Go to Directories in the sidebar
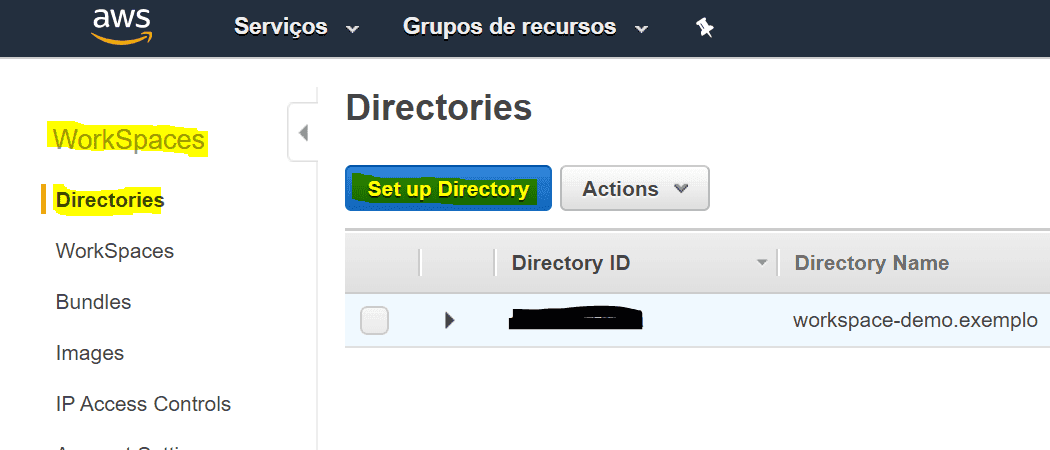Image resolution: width=1050 pixels, height=450 pixels. coord(110,200)
